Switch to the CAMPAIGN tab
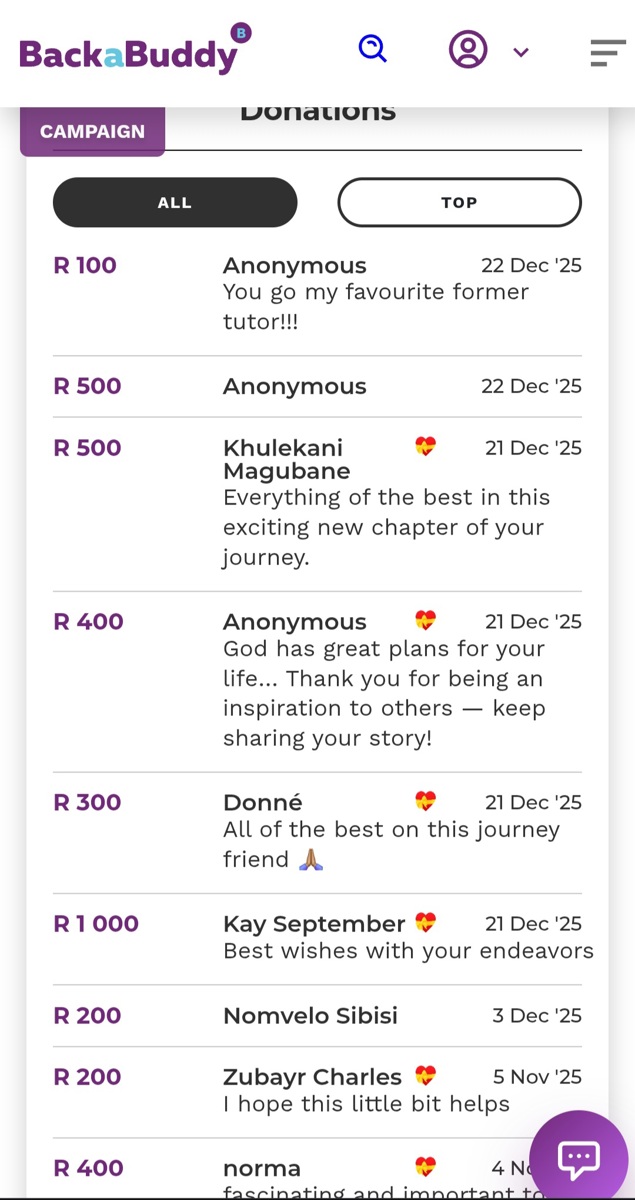635x1200 pixels. pyautogui.click(x=92, y=131)
